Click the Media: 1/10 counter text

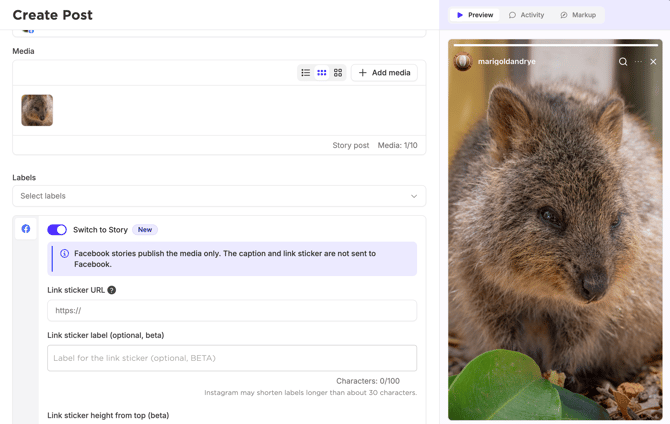[397, 145]
